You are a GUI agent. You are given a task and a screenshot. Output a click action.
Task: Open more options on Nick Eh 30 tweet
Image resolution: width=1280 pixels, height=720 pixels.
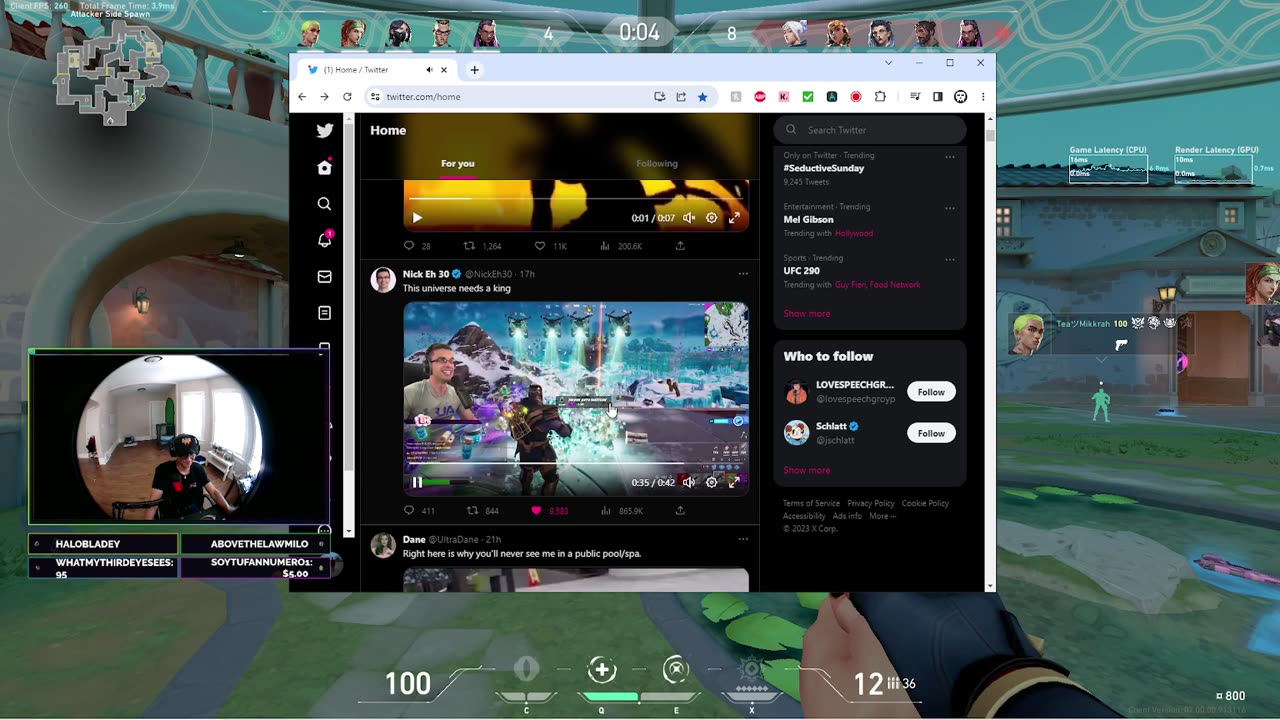[743, 274]
